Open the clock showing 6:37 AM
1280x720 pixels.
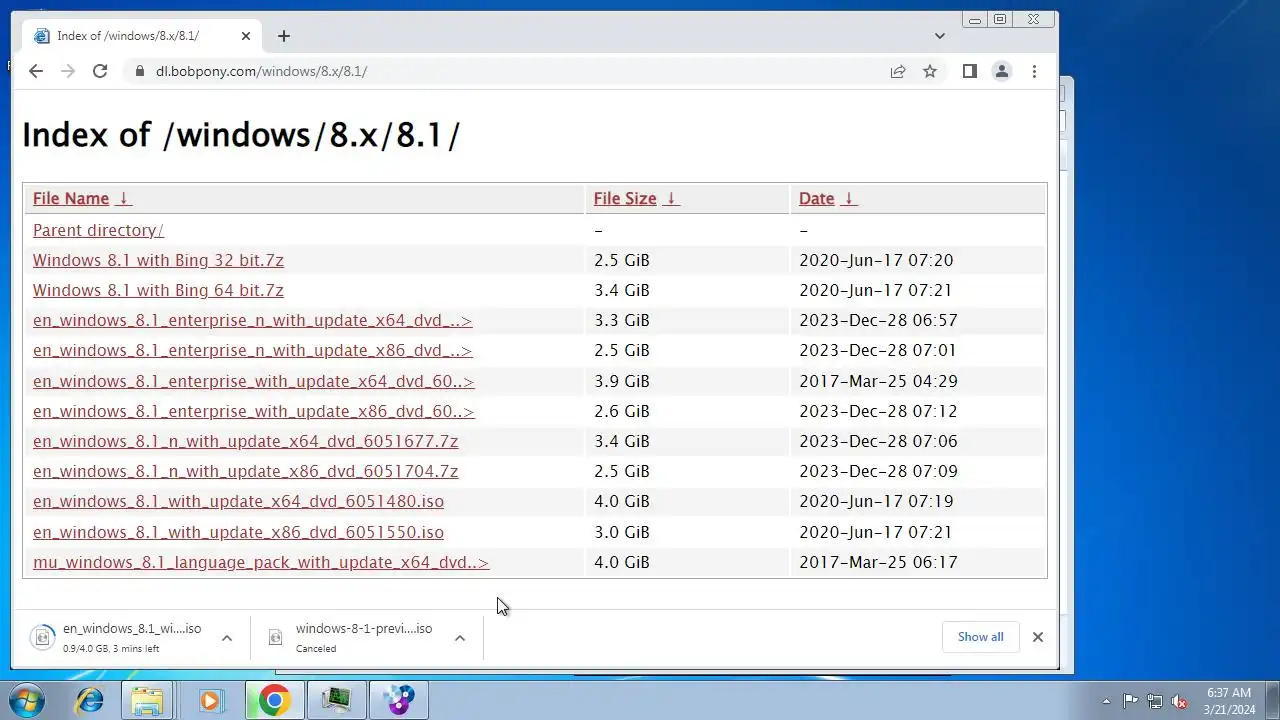(x=1229, y=700)
